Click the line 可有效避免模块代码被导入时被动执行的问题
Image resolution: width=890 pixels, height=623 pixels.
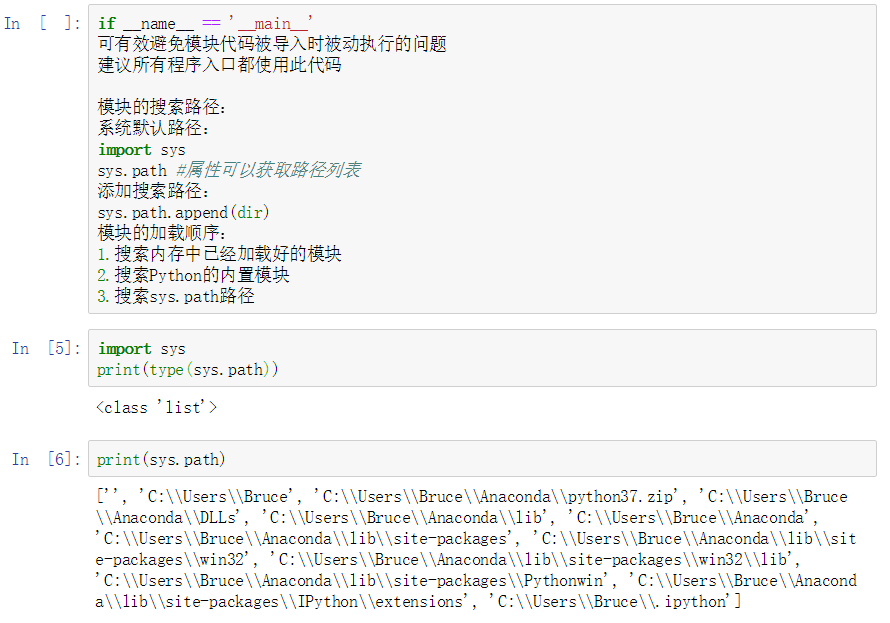pos(271,44)
